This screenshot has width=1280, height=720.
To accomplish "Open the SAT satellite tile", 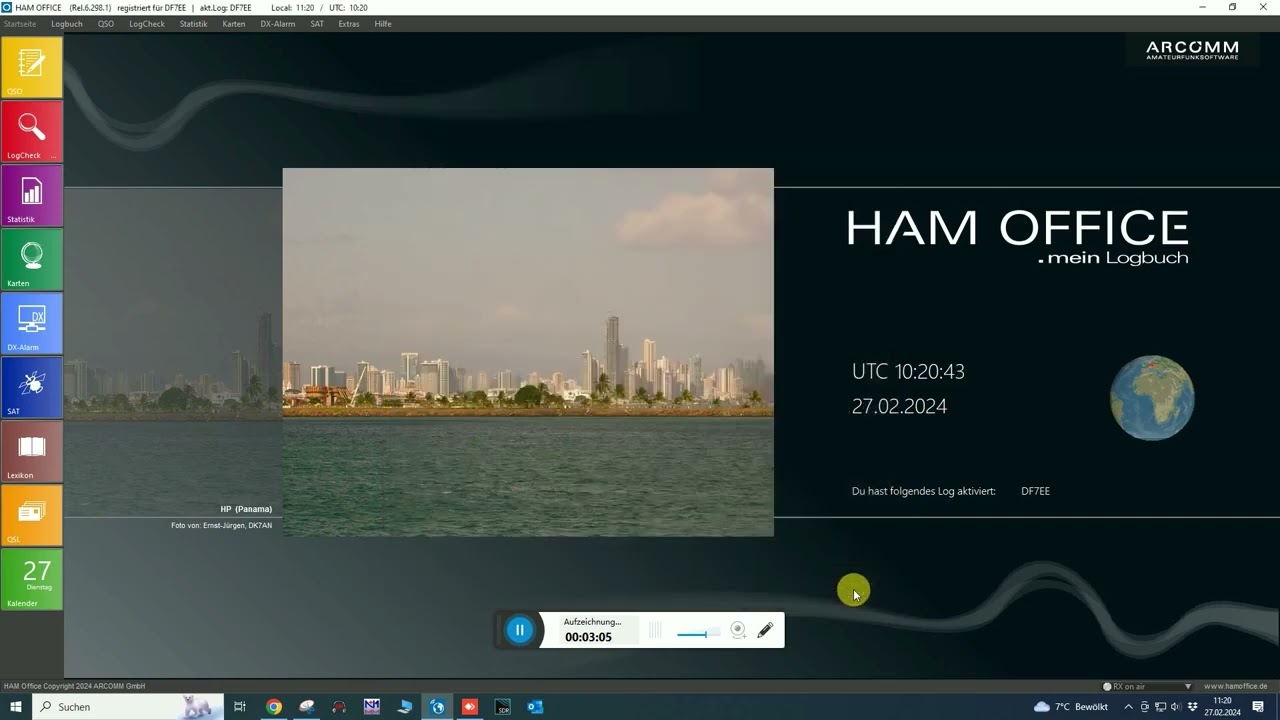I will click(32, 388).
